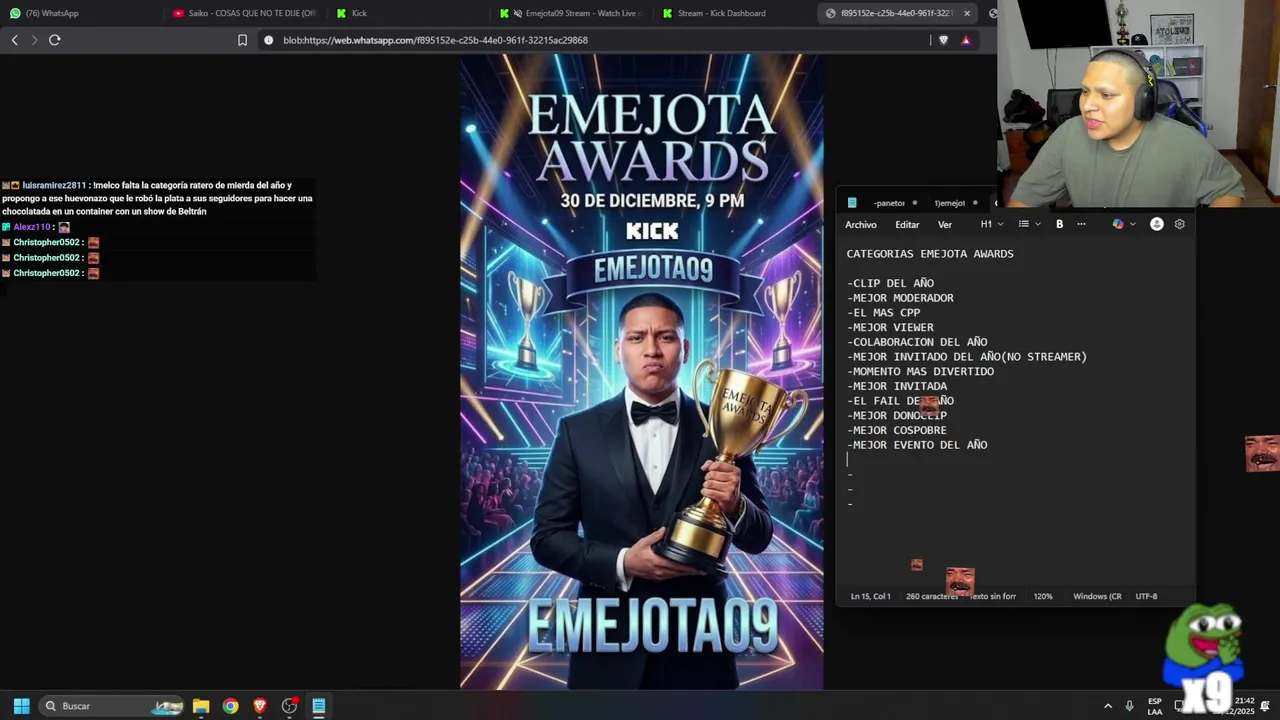1280x720 pixels.
Task: Open Notepad Ver menu
Action: (945, 224)
